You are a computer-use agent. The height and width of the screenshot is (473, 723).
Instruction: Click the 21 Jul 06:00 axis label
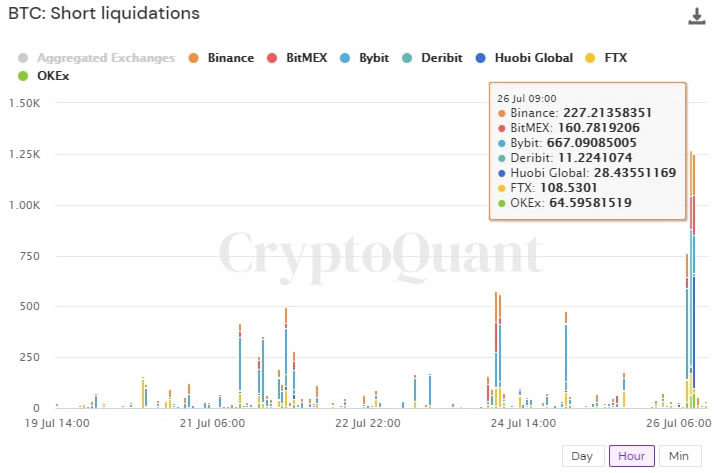(211, 424)
